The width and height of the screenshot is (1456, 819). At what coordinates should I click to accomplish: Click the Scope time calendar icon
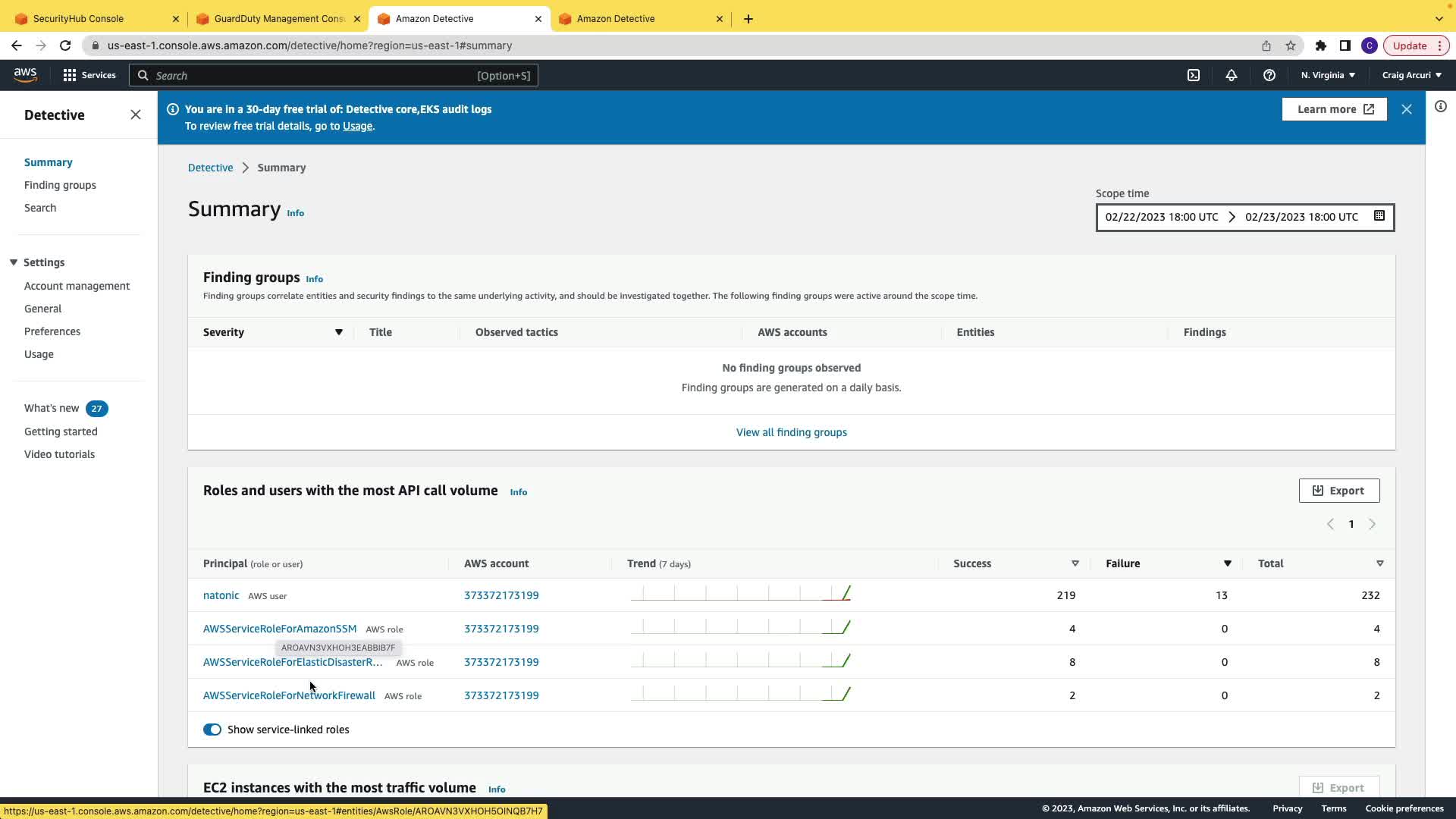click(x=1379, y=216)
